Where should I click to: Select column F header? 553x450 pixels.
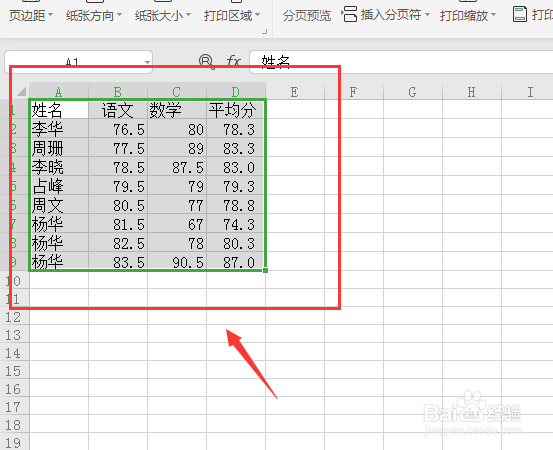354,92
